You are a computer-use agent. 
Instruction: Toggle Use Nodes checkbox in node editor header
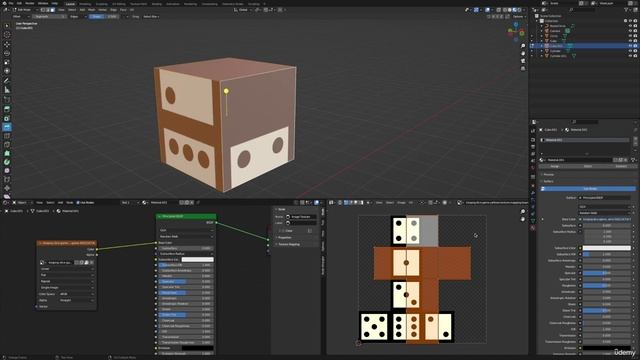coord(78,202)
